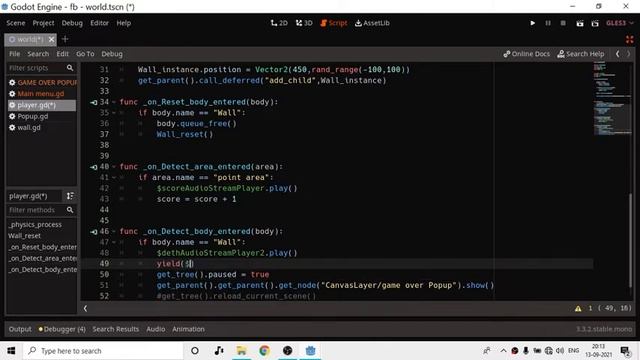This screenshot has width=640, height=360.
Task: Open Online Docs
Action: coord(526,54)
